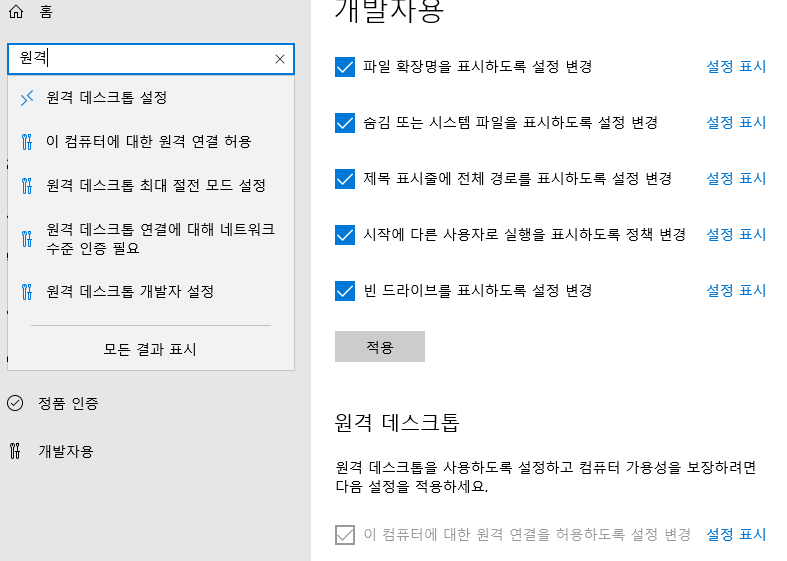
Task: Click 설정 표시 link for 원격 연결 허용
Action: pos(736,534)
